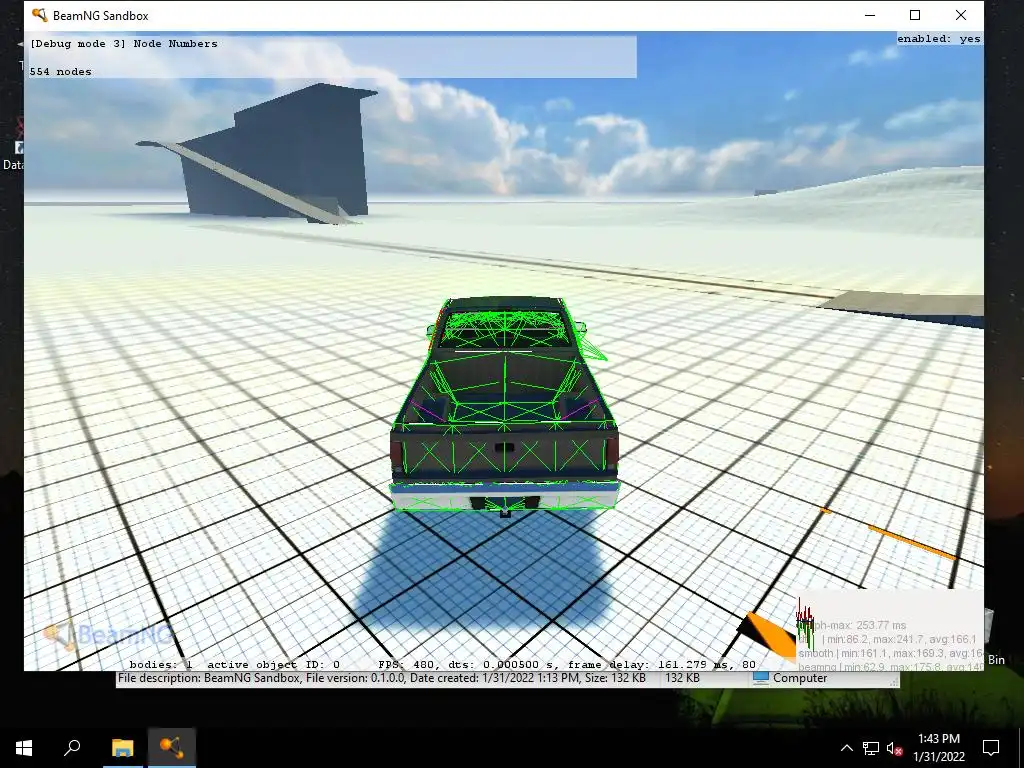Click the 'FPS: 480' readout
The height and width of the screenshot is (768, 1024).
(407, 665)
